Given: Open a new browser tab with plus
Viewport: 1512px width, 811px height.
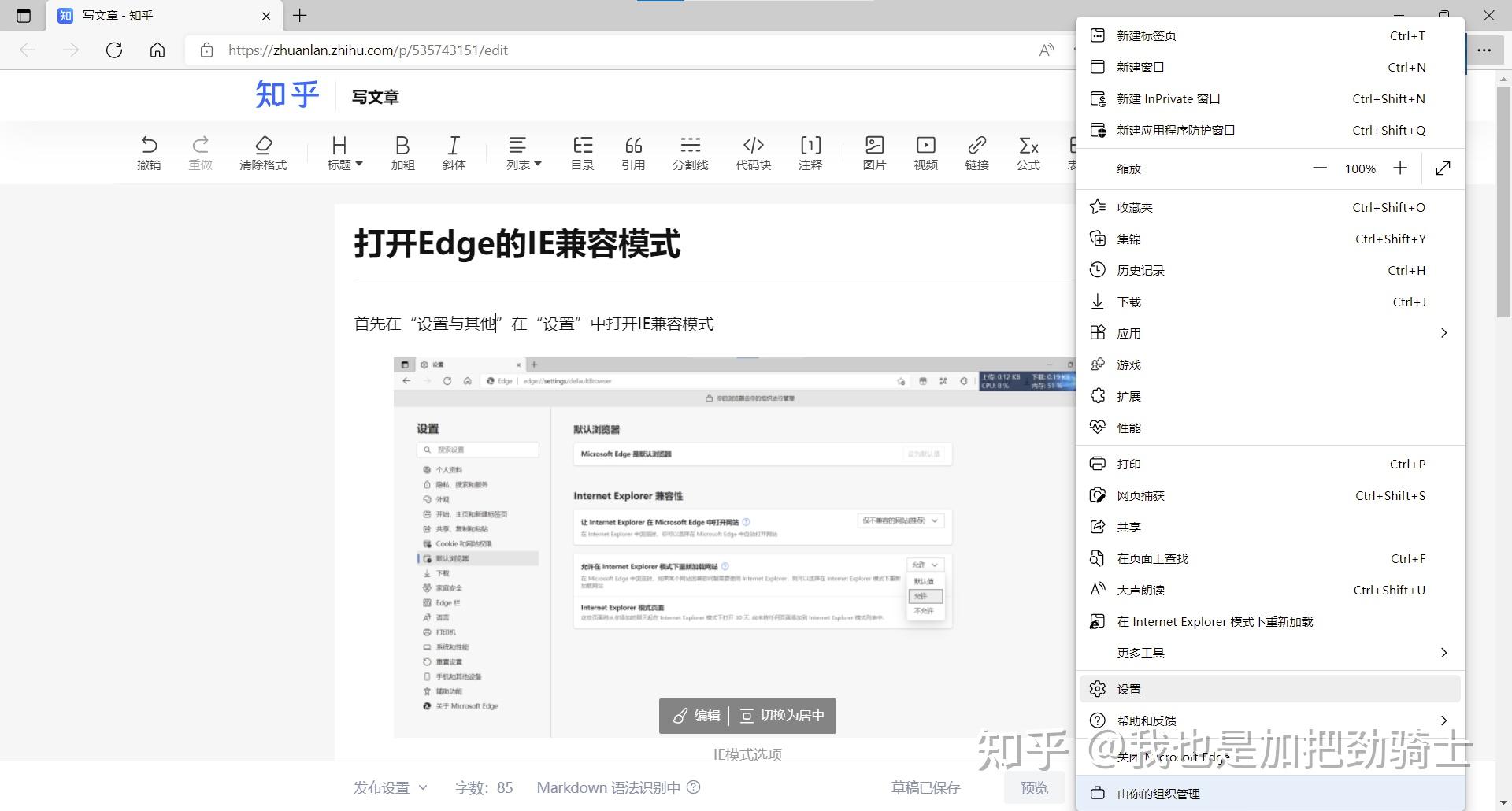Looking at the screenshot, I should 300,15.
